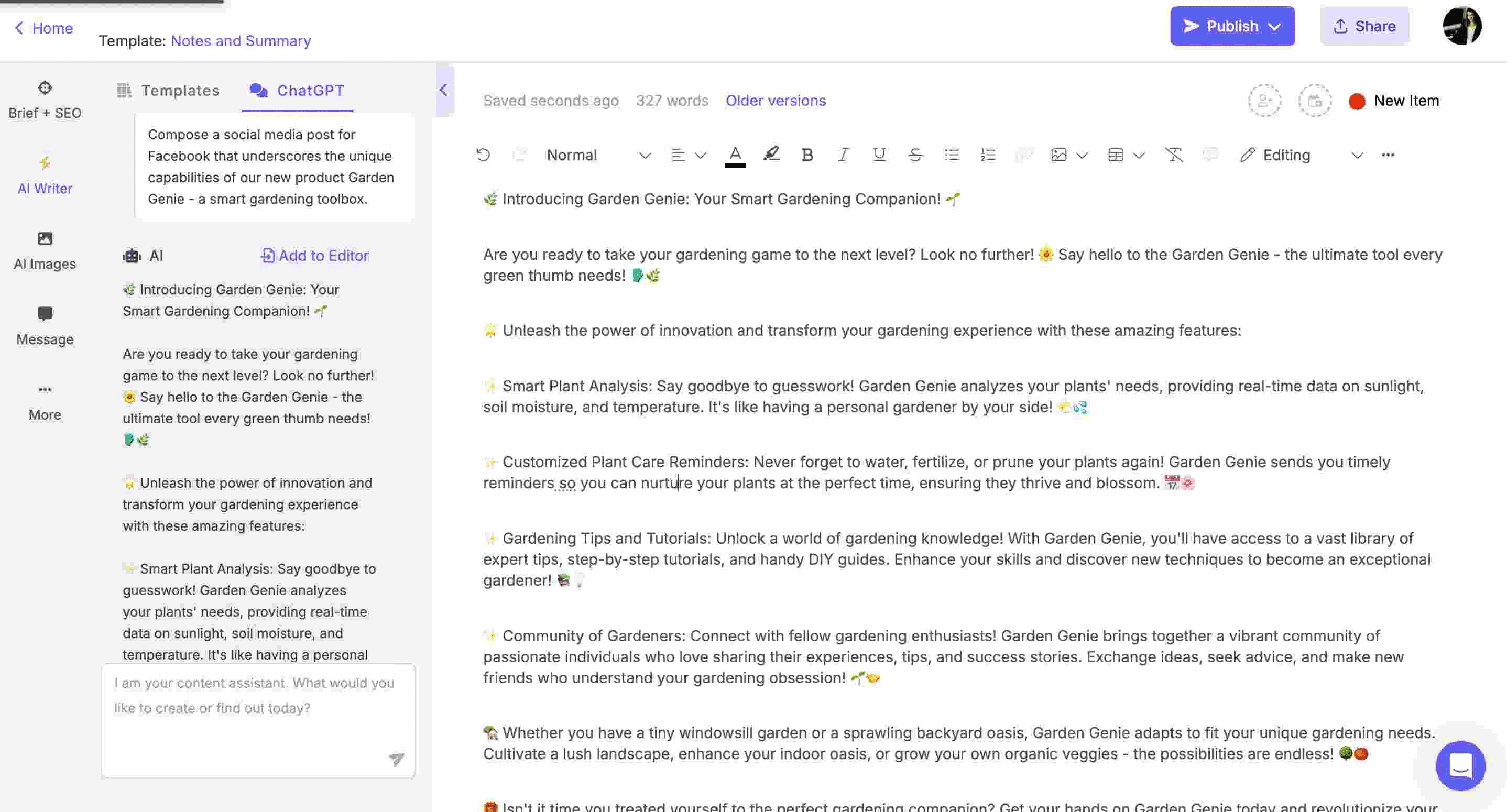Click the 'Smart Plant Analysis' paragraph in editor
This screenshot has height=812, width=1507.
(x=954, y=397)
